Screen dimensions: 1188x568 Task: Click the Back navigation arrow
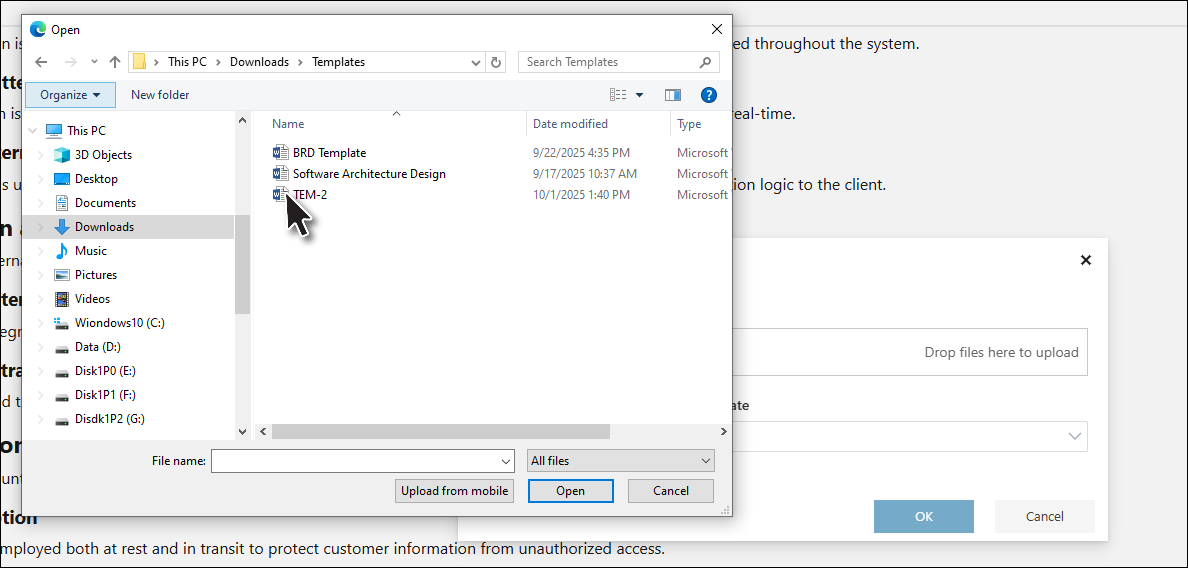pyautogui.click(x=40, y=62)
